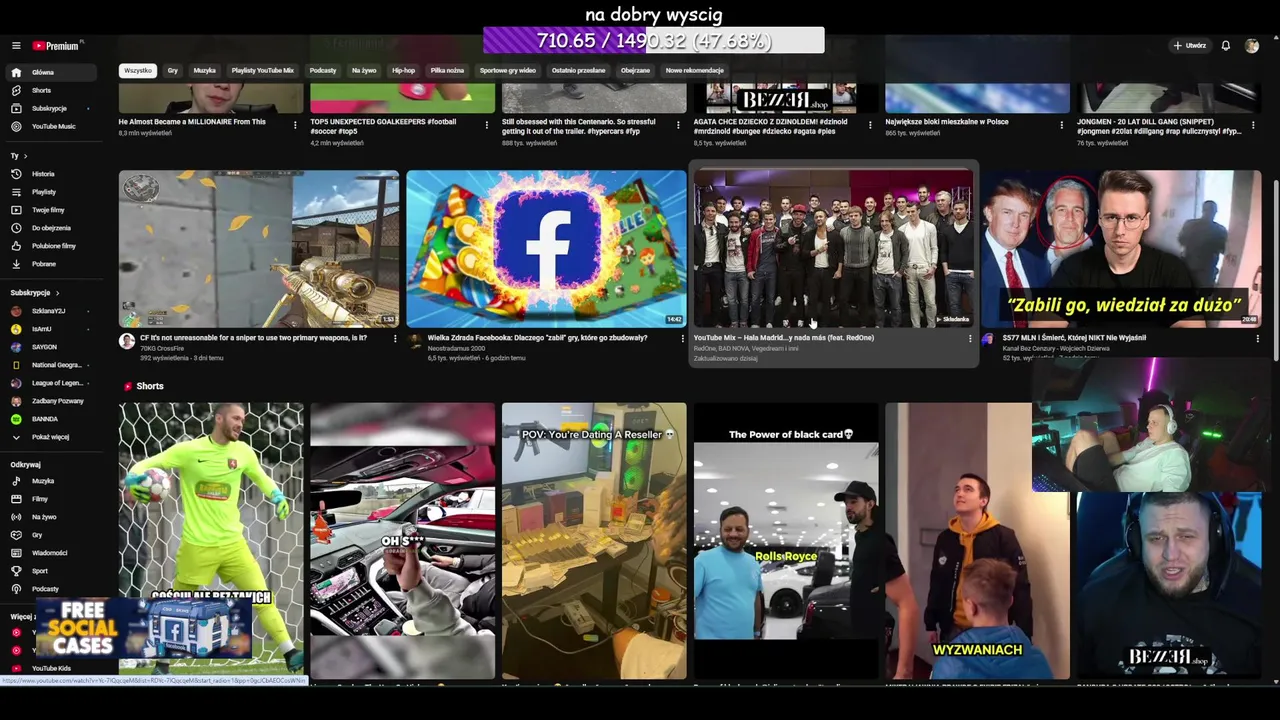Image resolution: width=1280 pixels, height=720 pixels.
Task: Open options for Największe bloki video
Action: click(x=1061, y=125)
